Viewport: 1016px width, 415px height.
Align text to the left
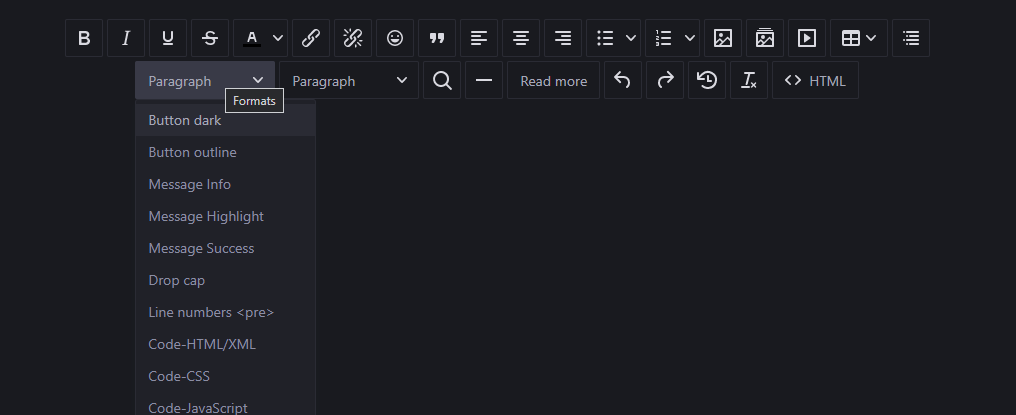[479, 38]
